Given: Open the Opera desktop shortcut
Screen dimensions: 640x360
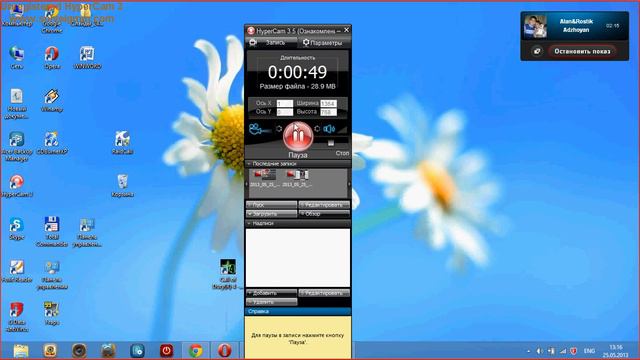Looking at the screenshot, I should coord(52,57).
